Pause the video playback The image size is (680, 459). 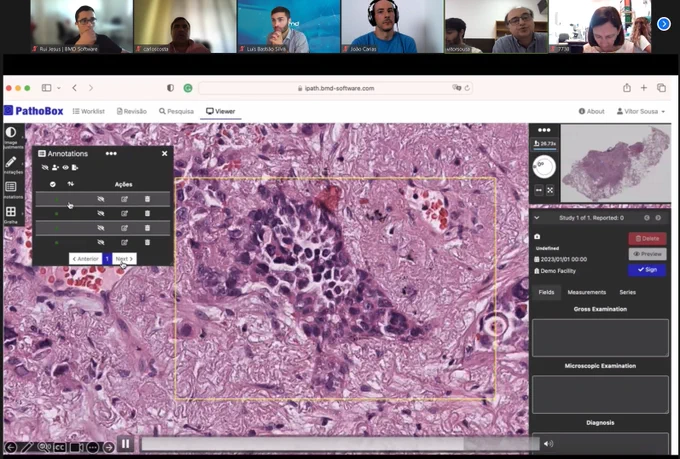tap(126, 444)
